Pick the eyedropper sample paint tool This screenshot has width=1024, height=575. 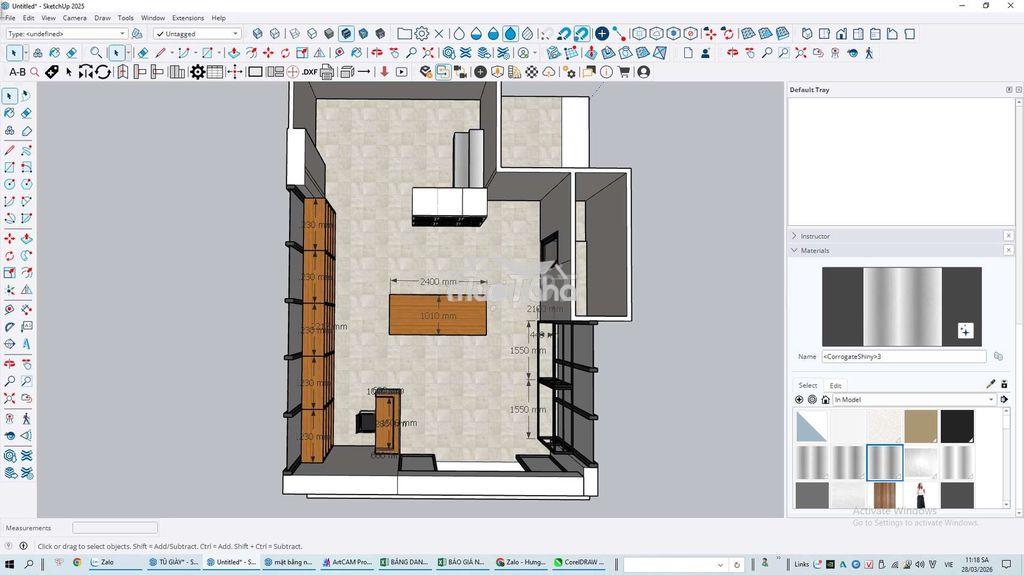(x=991, y=384)
